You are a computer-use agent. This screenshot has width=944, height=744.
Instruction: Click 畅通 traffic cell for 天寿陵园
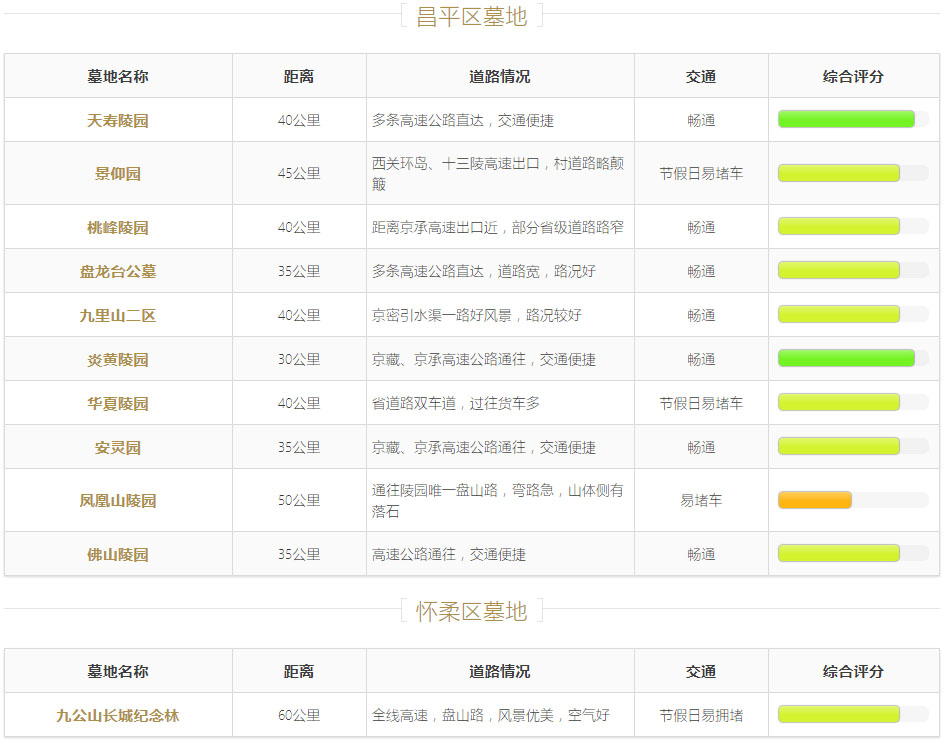pyautogui.click(x=701, y=120)
